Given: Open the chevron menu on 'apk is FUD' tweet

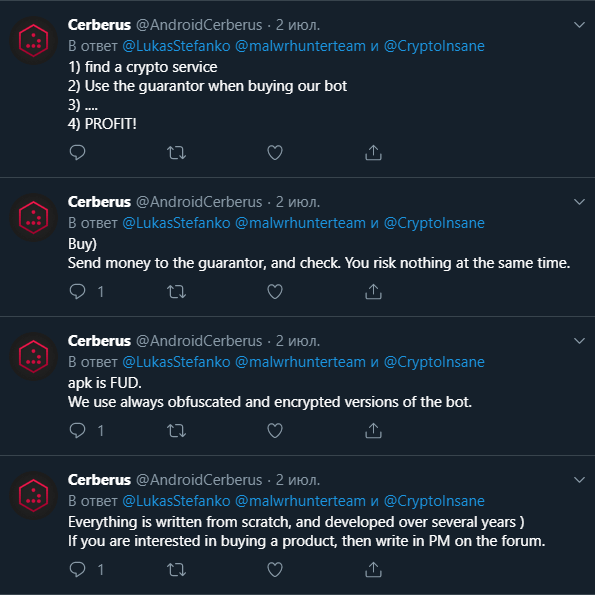Looking at the screenshot, I should click(579, 341).
